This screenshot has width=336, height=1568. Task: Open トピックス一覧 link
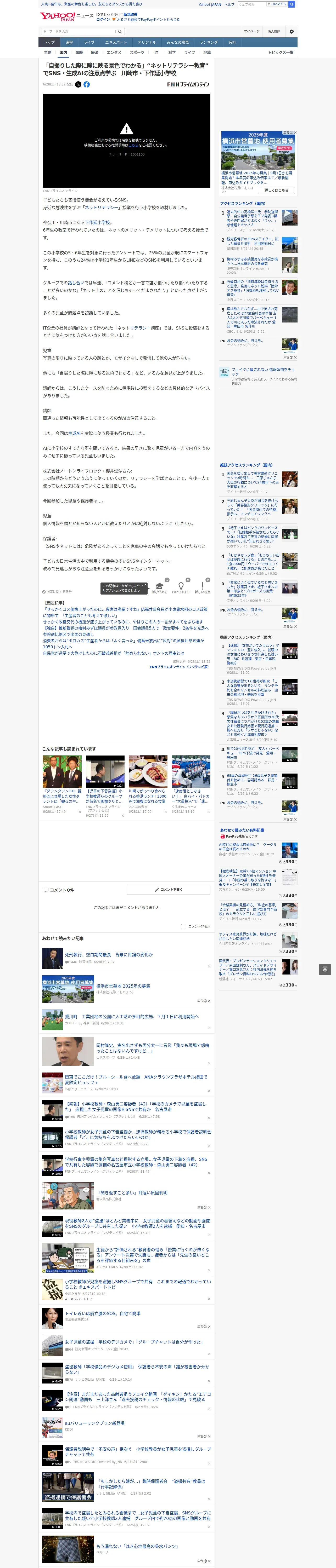281,52
